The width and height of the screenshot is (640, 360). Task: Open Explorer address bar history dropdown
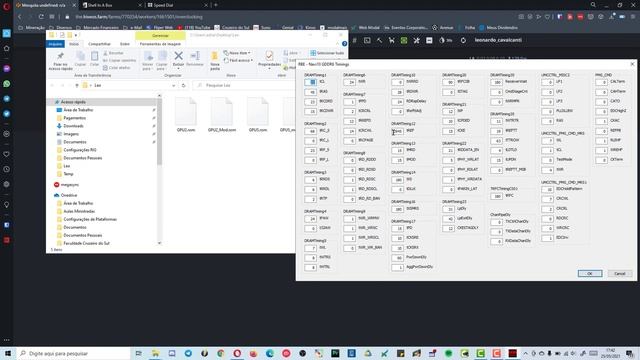(173, 85)
